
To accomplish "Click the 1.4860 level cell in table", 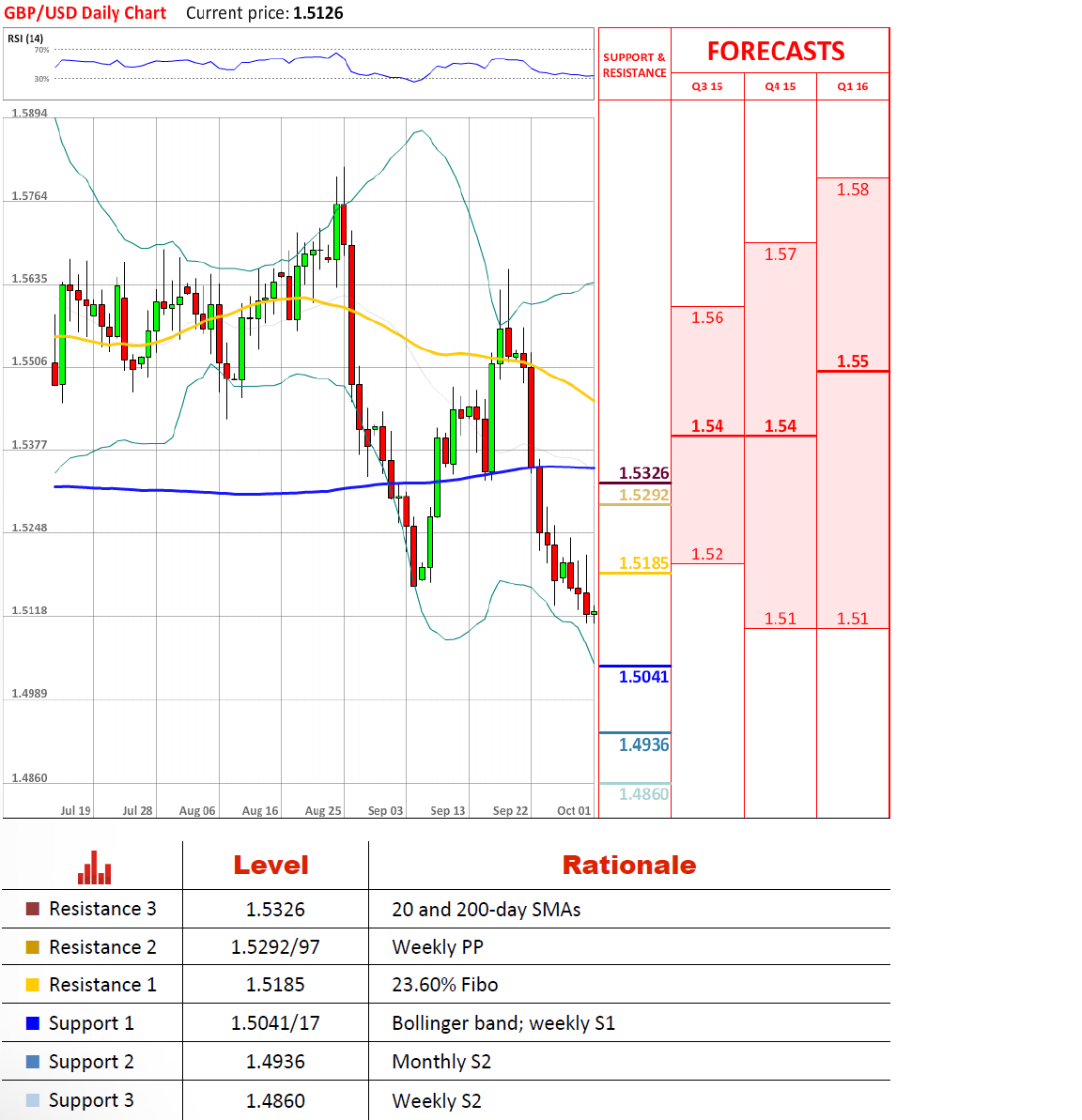I will coord(275,1100).
